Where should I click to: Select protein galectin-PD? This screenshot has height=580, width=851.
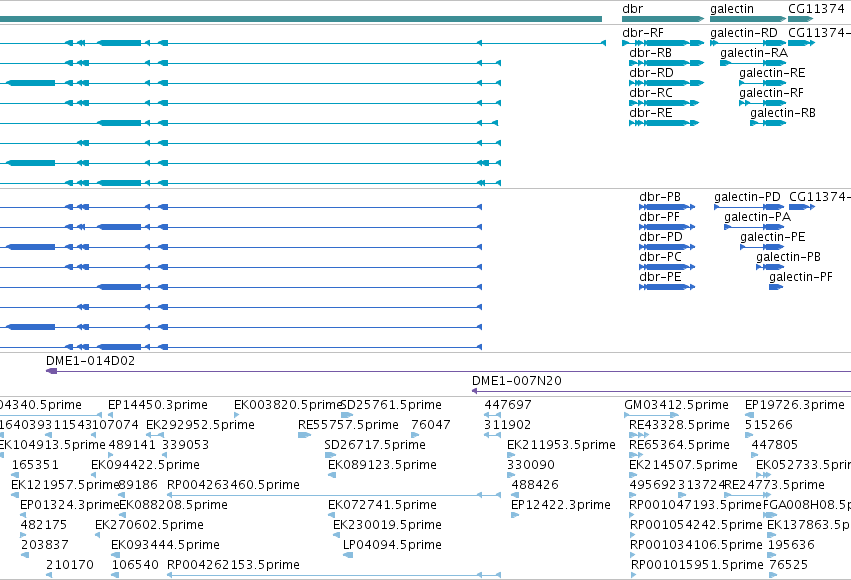click(x=747, y=197)
